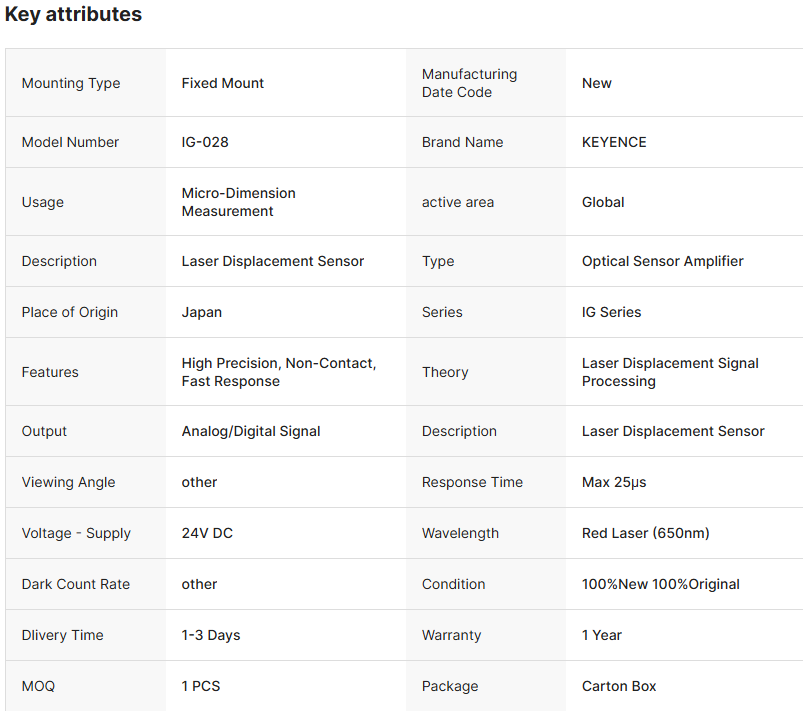Select the Analog/Digital Signal output value
This screenshot has height=711, width=803.
click(x=251, y=431)
